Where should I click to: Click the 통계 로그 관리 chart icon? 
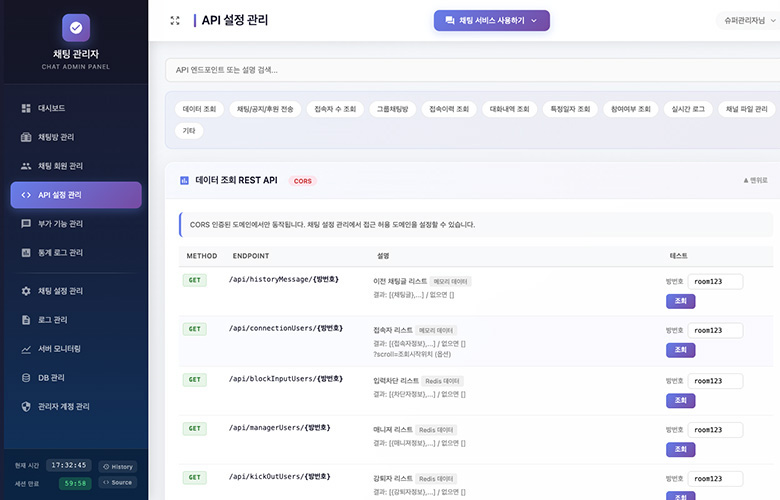pos(26,252)
